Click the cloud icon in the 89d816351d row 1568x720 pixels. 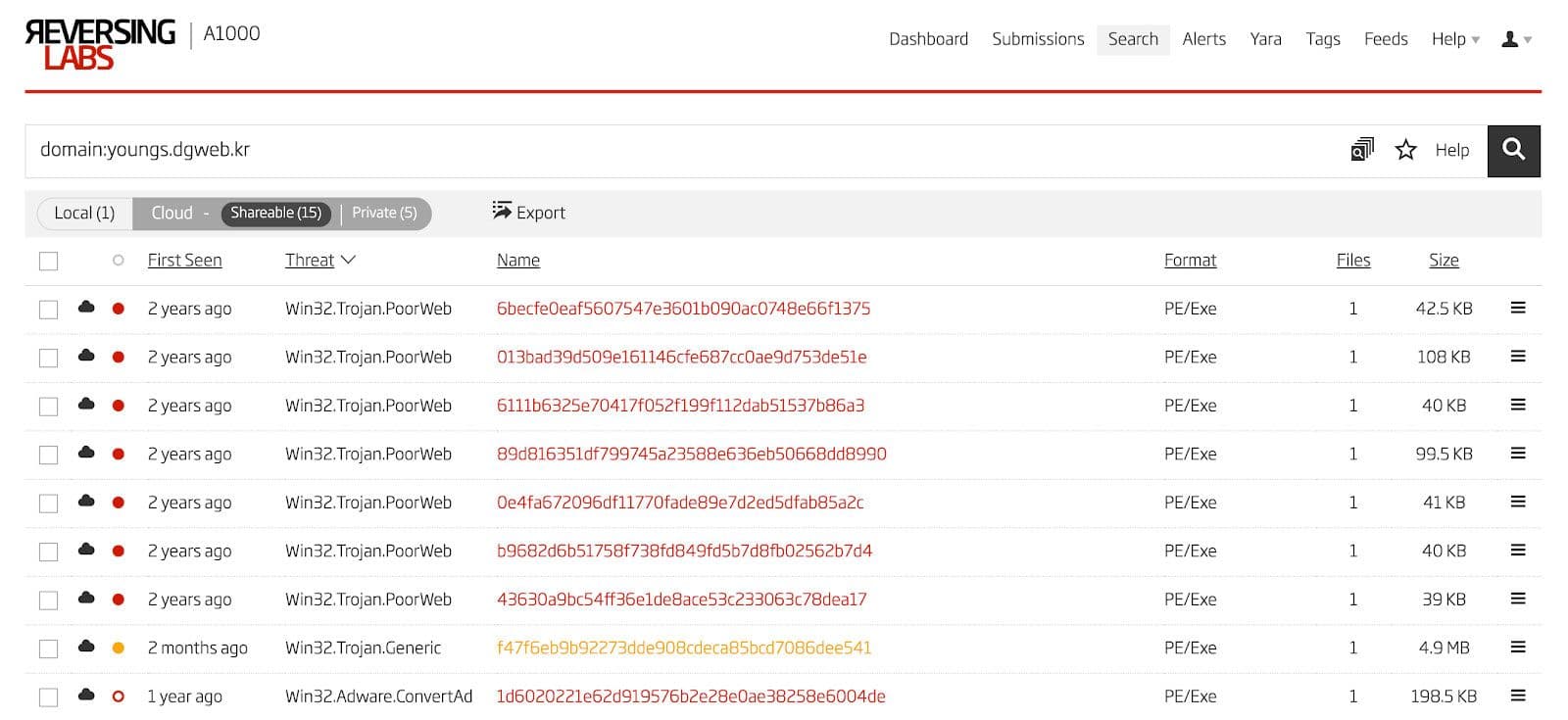(x=86, y=453)
